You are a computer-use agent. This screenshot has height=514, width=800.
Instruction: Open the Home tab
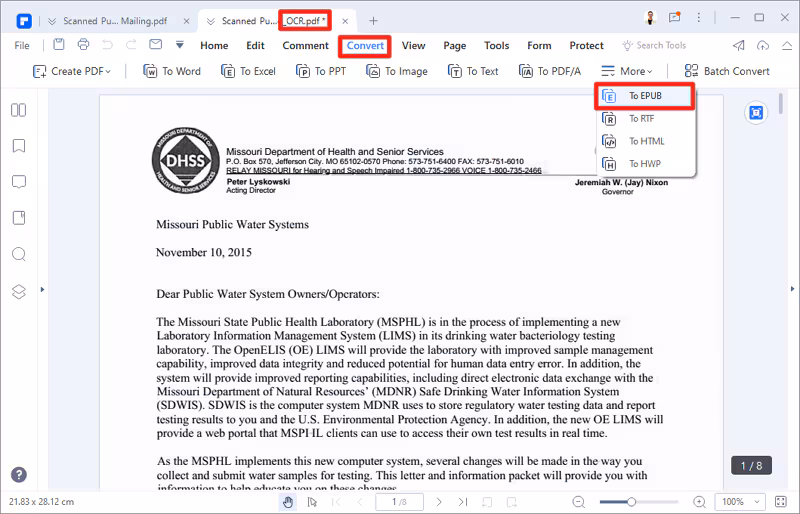point(214,45)
